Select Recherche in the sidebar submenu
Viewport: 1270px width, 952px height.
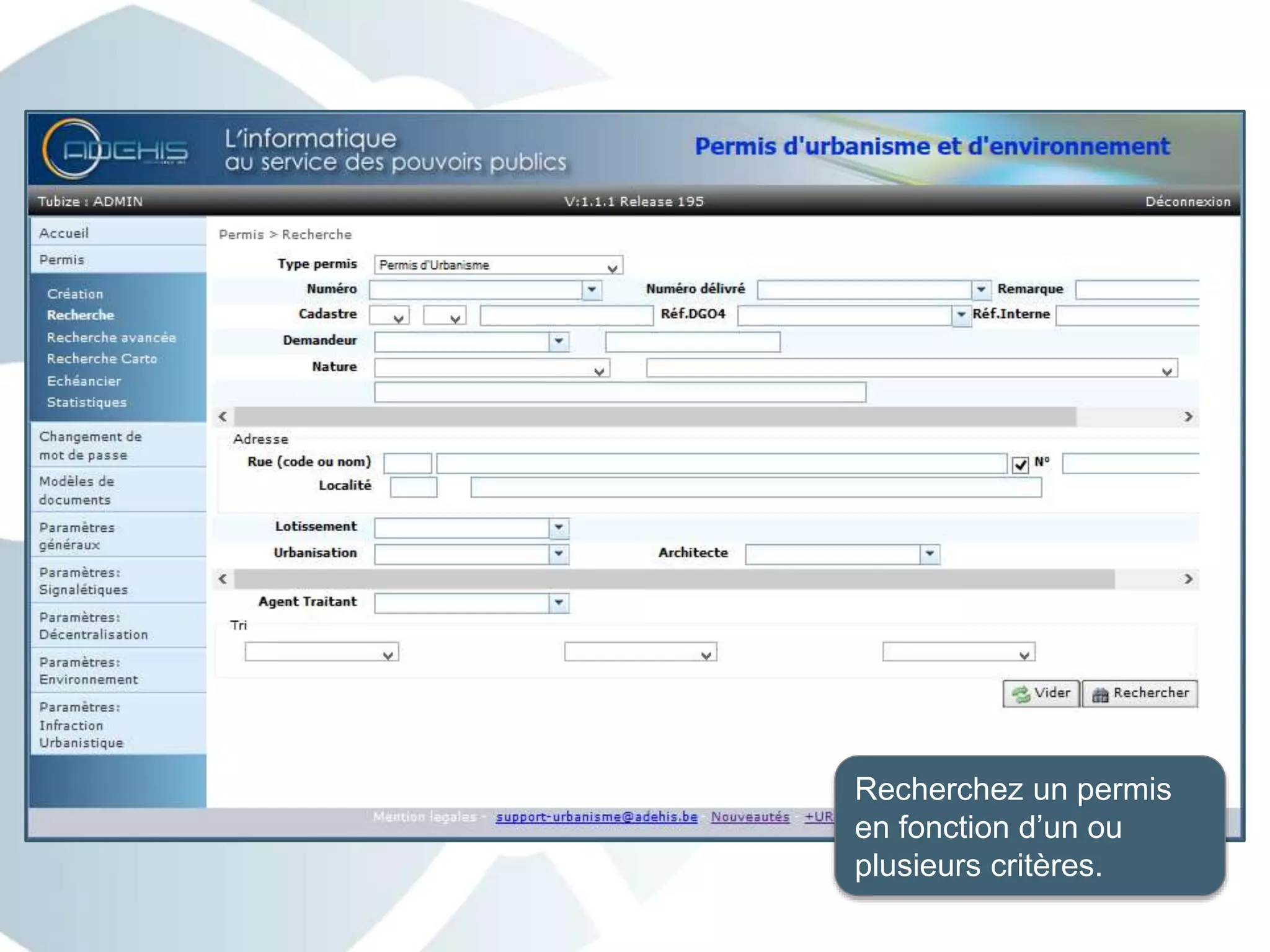click(81, 315)
